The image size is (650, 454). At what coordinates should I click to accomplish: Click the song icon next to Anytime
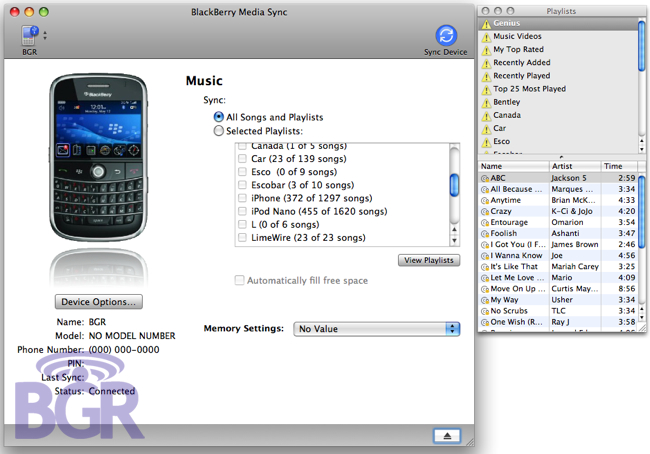pyautogui.click(x=485, y=201)
